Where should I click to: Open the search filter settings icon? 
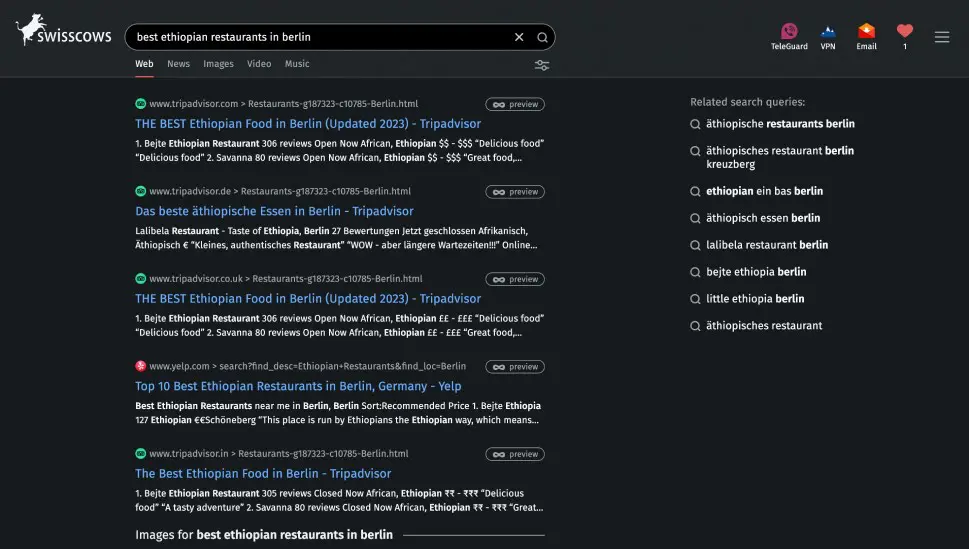pyautogui.click(x=542, y=65)
